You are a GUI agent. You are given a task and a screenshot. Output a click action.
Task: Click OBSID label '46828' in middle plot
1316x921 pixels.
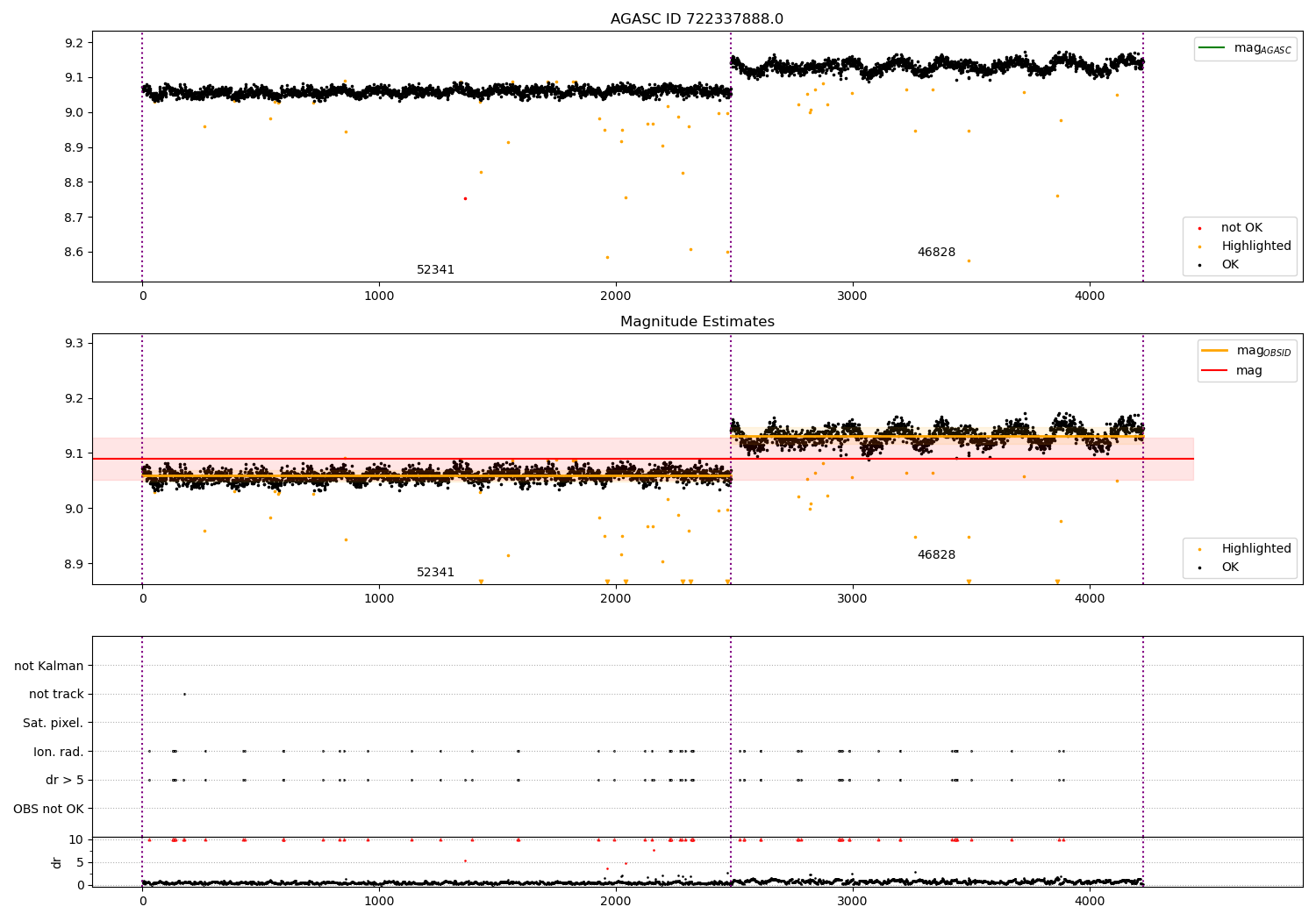[936, 555]
